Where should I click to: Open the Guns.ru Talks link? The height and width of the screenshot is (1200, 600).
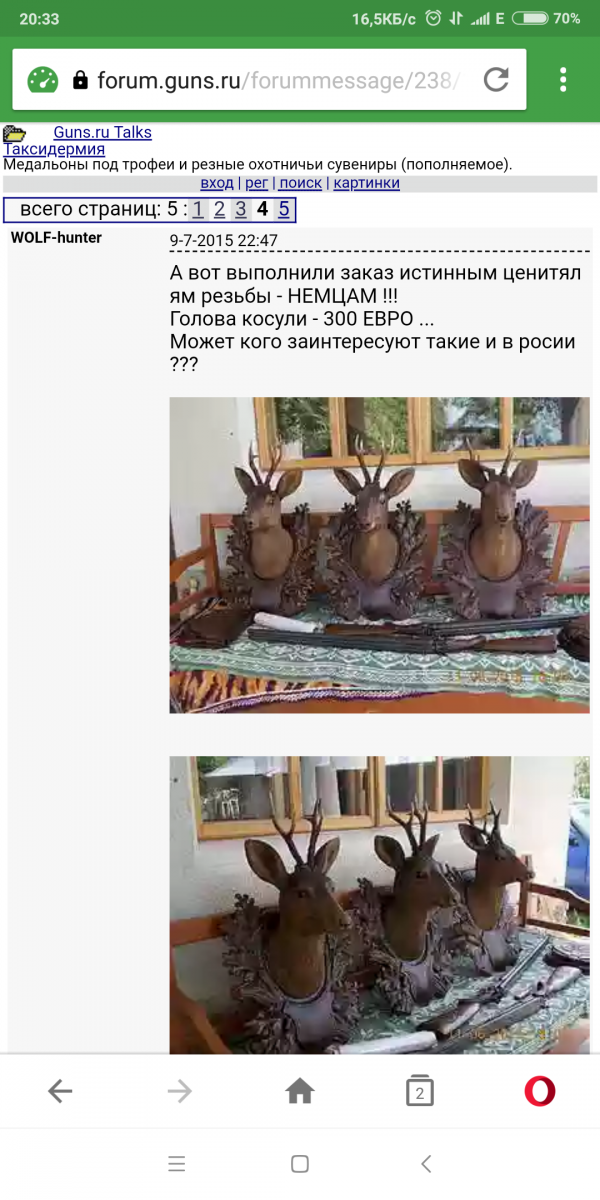click(103, 132)
